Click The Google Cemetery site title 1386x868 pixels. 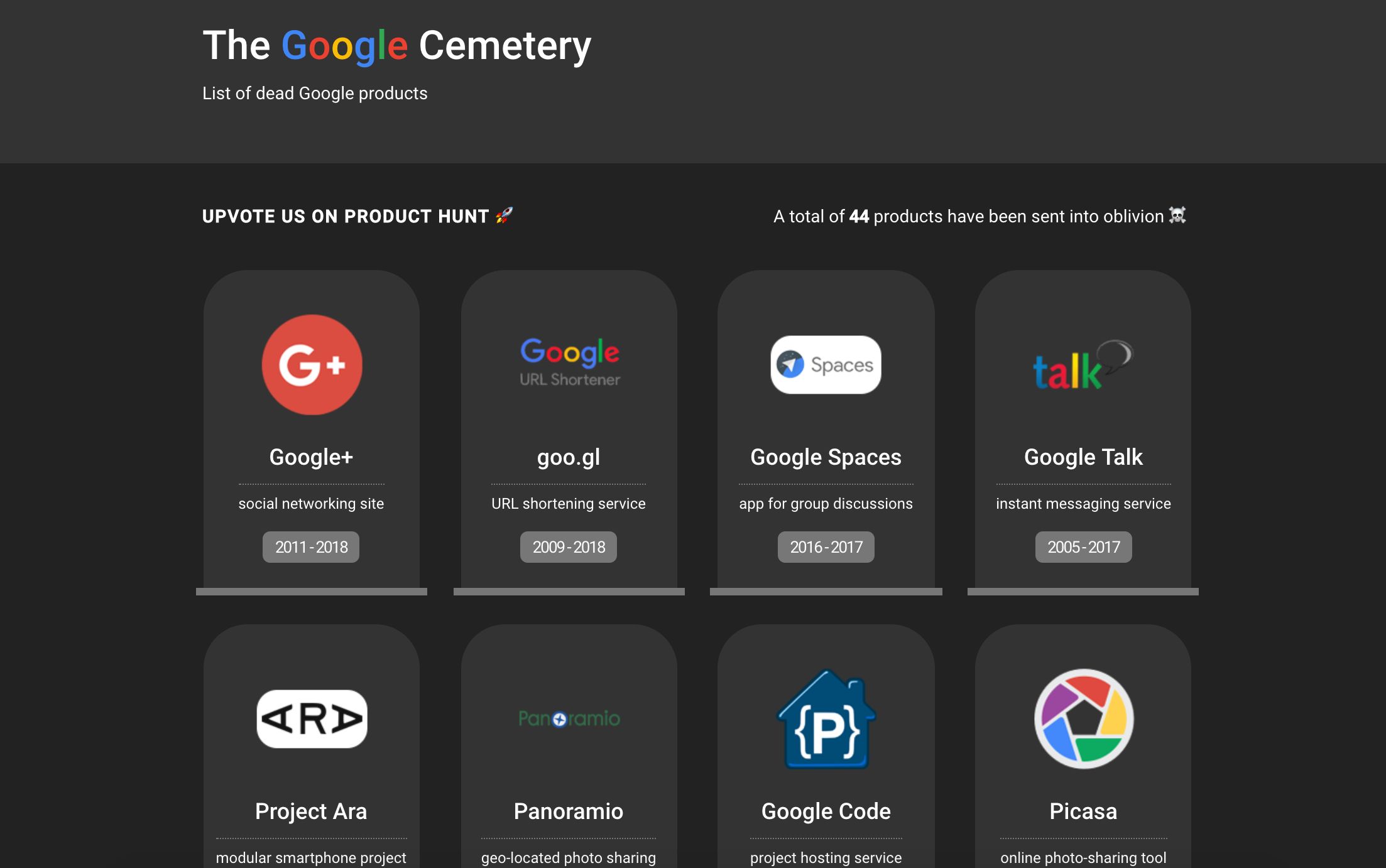click(396, 44)
